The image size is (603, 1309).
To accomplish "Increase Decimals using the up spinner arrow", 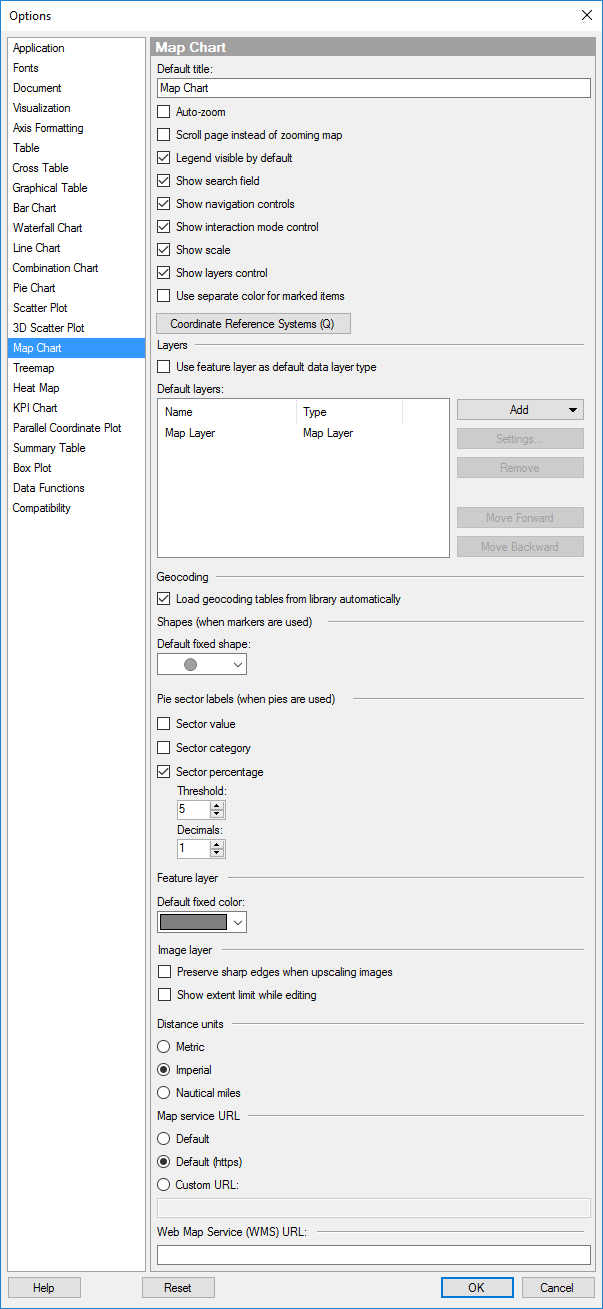I will (217, 844).
